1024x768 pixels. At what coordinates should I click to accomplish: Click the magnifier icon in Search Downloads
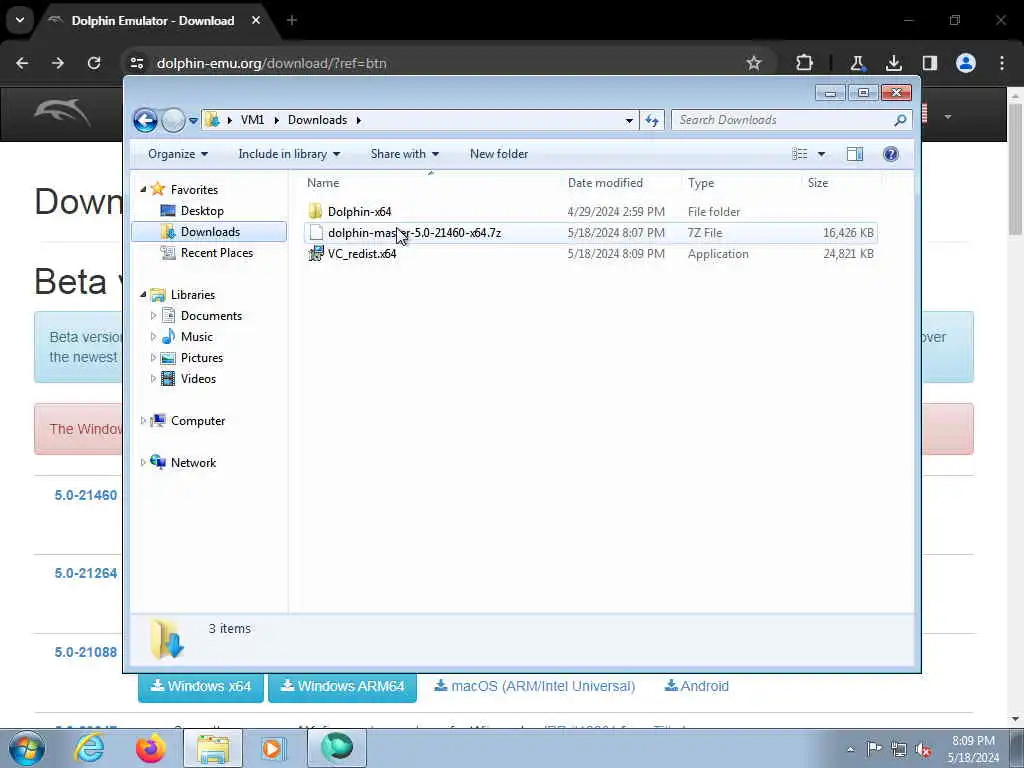(900, 120)
